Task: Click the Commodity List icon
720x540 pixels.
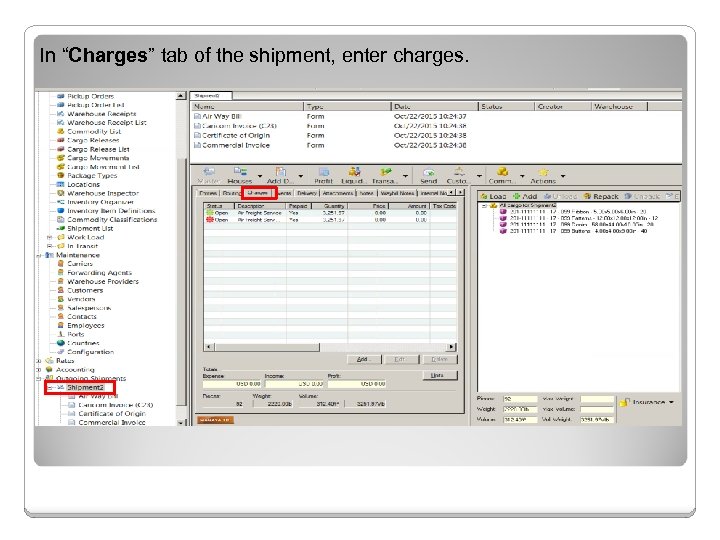Action: point(60,131)
